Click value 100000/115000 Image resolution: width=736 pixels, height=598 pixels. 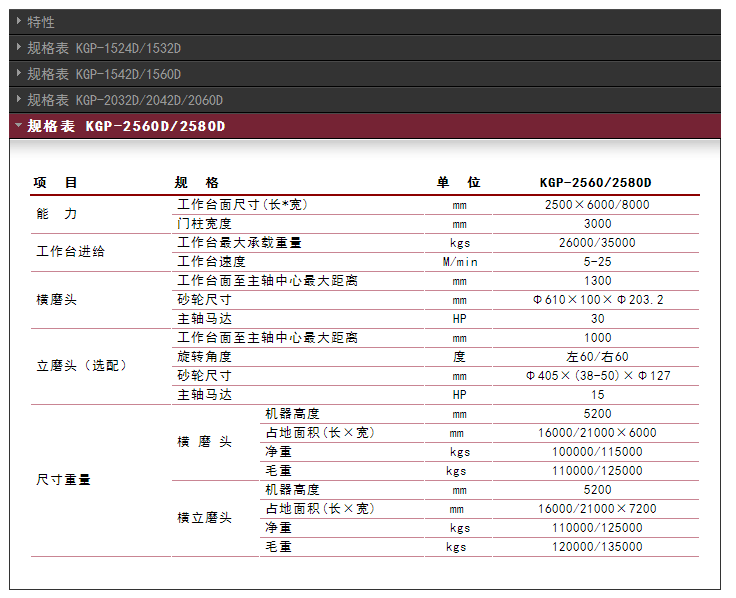597,452
